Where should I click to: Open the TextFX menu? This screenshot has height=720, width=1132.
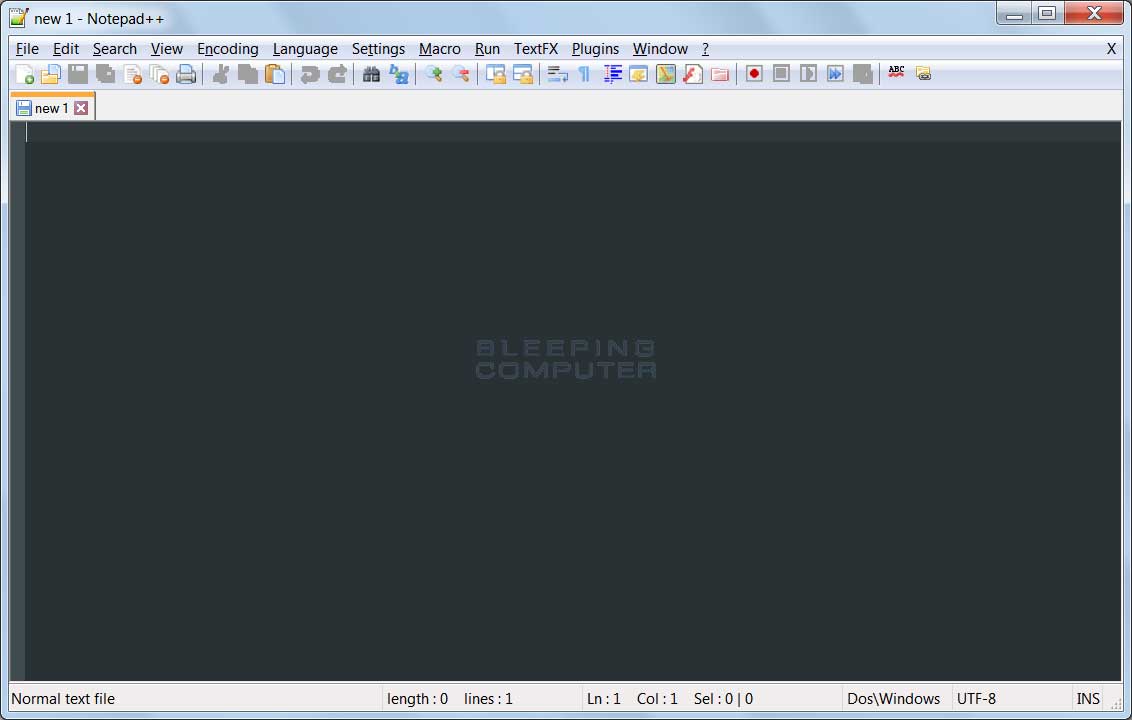tap(536, 49)
